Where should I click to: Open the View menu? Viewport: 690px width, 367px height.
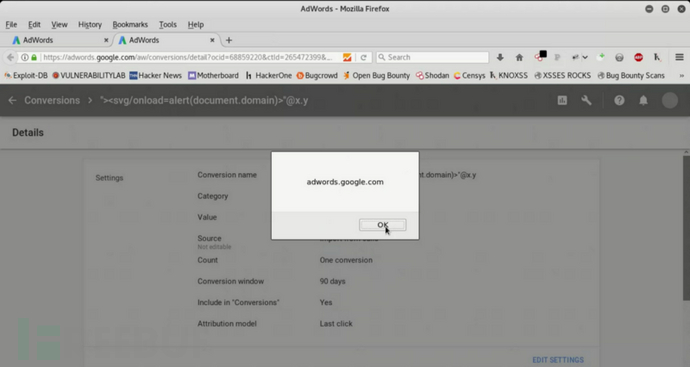(59, 25)
